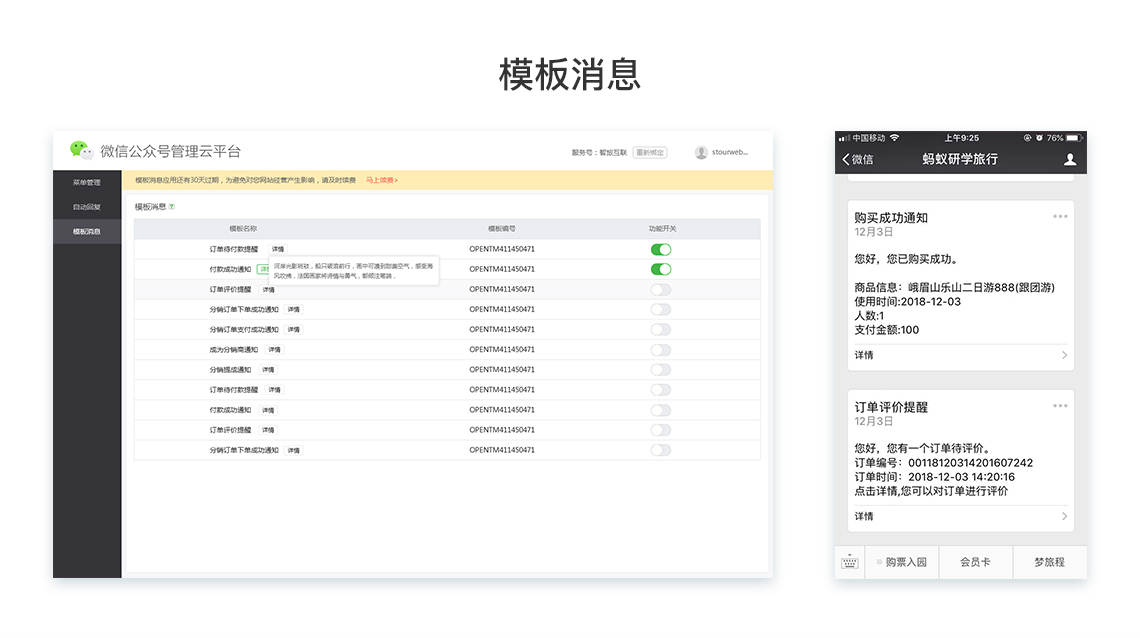Screen dimensions: 1140x638
Task: Enable the 分销提成通知 toggle
Action: (x=661, y=370)
